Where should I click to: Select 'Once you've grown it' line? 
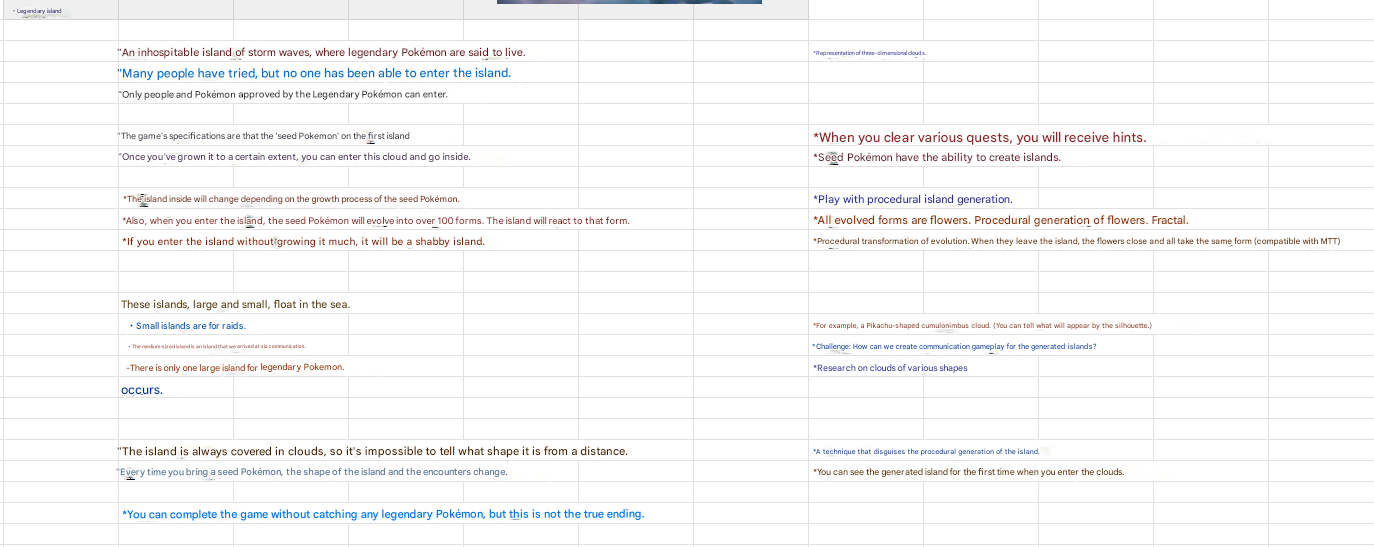(x=294, y=157)
